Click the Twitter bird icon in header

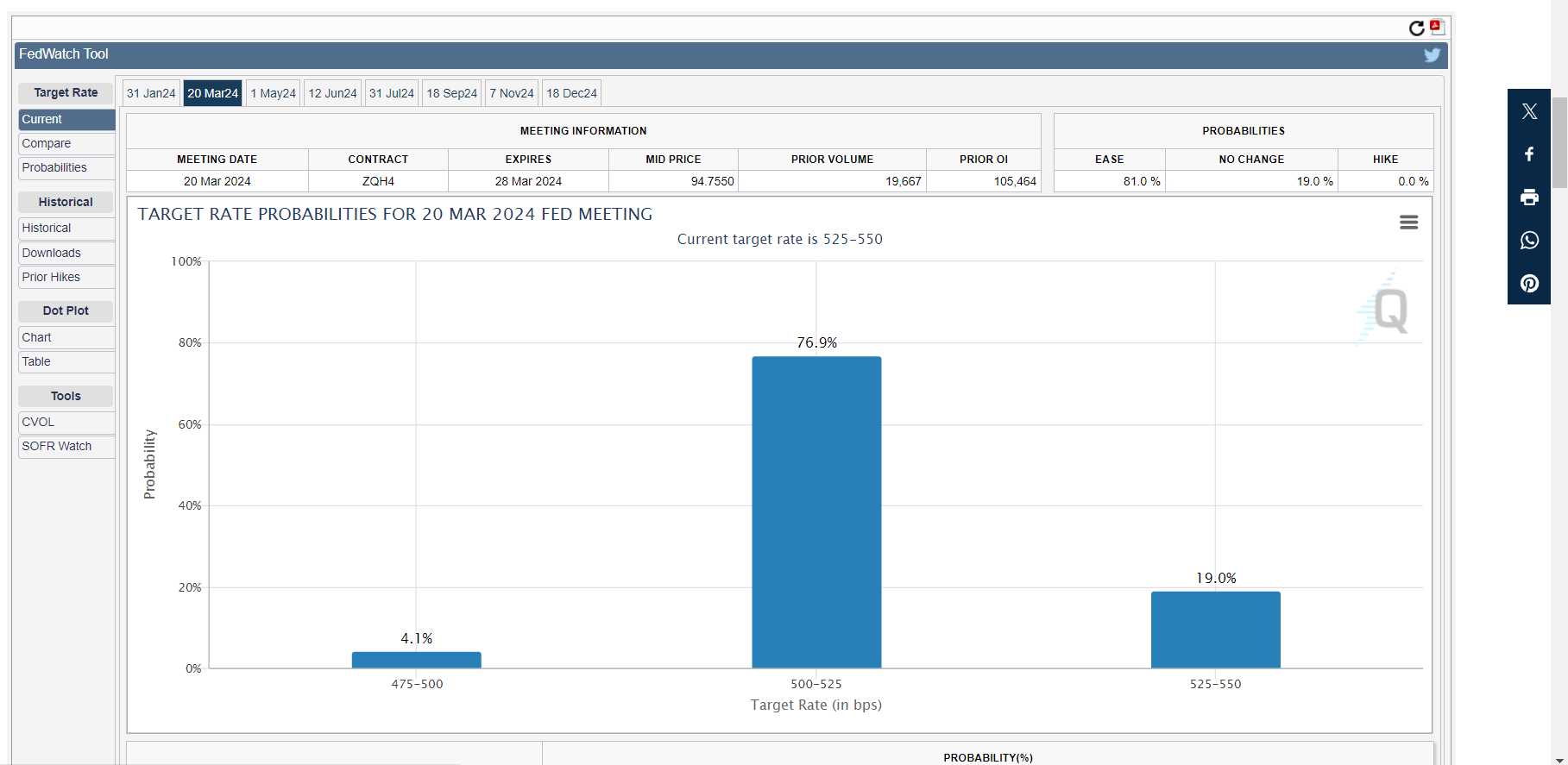[1432, 55]
